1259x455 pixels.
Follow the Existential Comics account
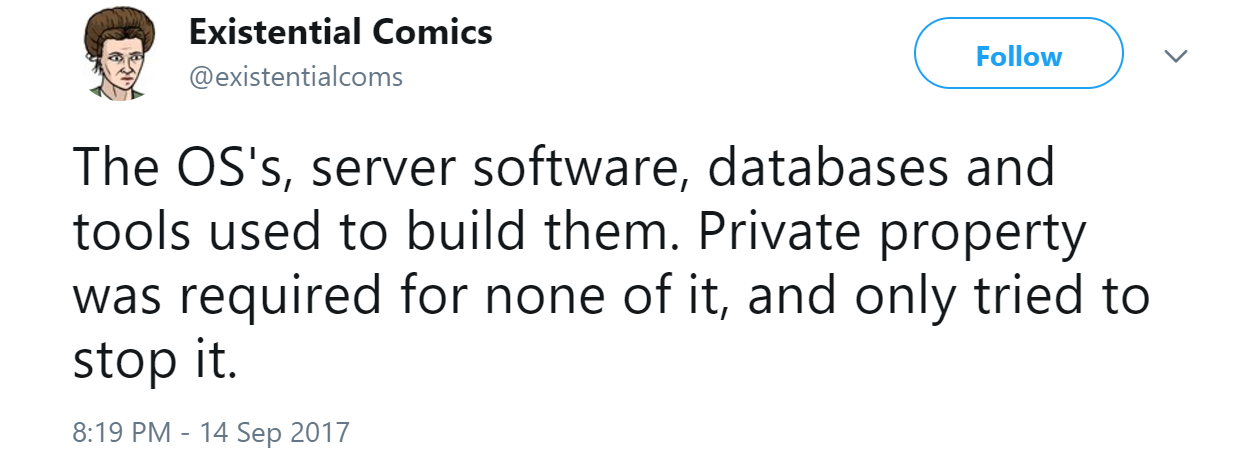pos(1019,57)
